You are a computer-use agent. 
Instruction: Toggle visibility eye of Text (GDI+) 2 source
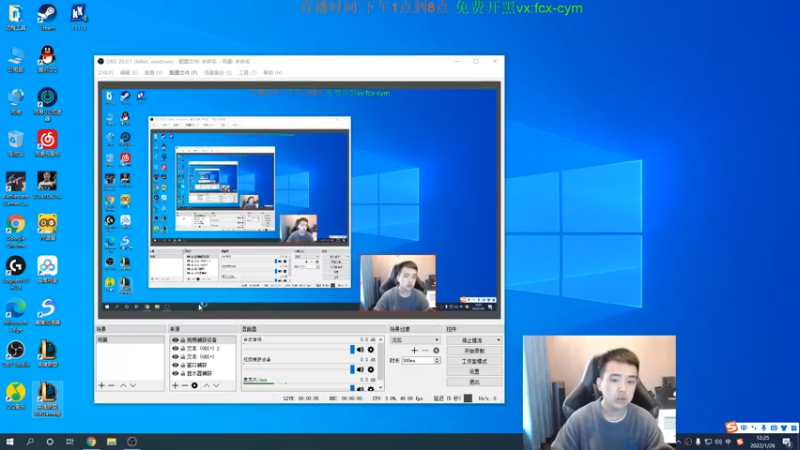[175, 348]
